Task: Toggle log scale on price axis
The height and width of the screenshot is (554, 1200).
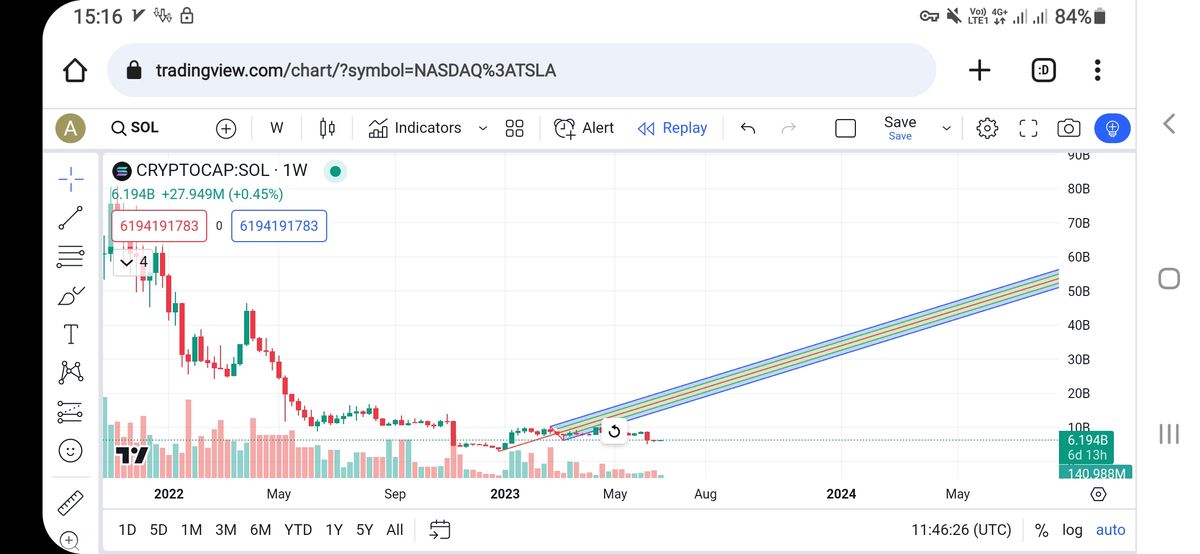Action: pyautogui.click(x=1072, y=530)
